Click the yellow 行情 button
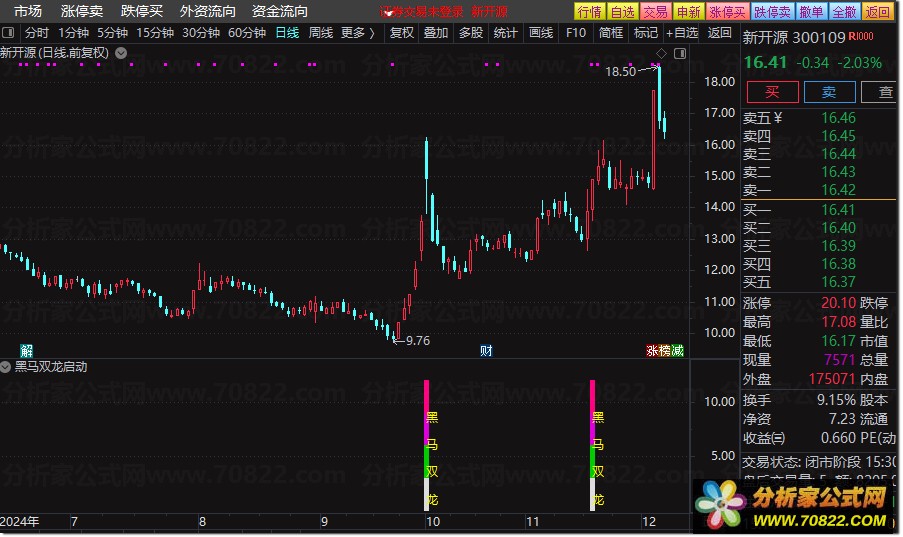This screenshot has height=537, width=903. point(590,12)
